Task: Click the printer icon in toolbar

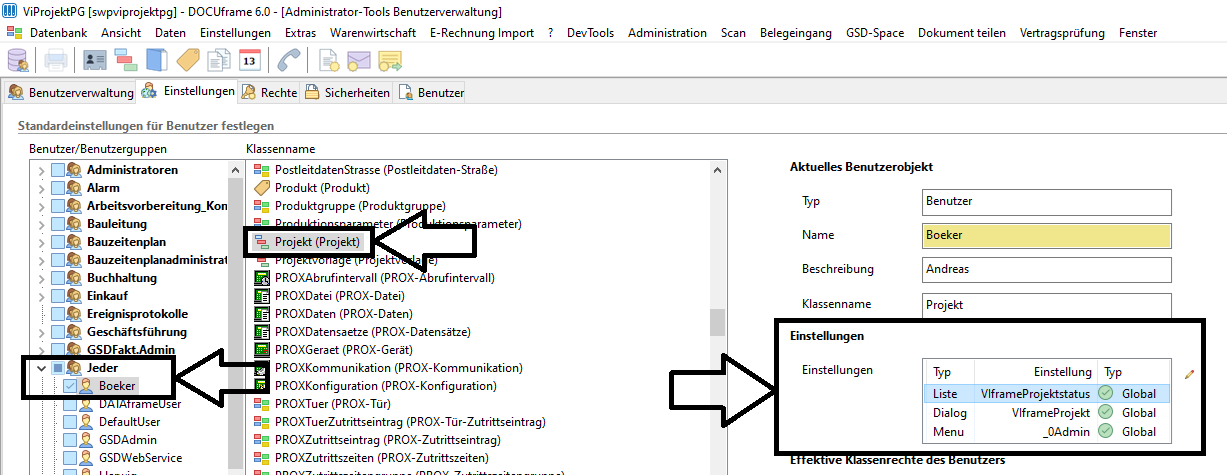Action: [55, 60]
